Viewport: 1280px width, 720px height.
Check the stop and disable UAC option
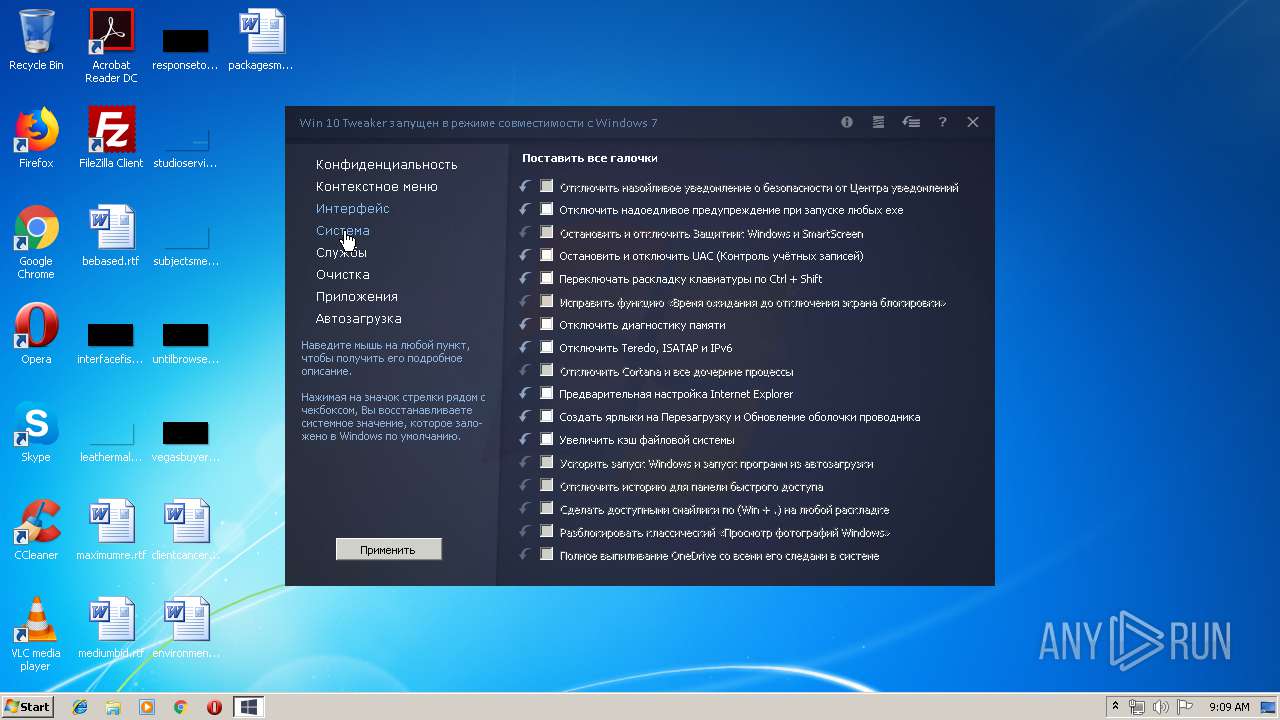pos(547,255)
